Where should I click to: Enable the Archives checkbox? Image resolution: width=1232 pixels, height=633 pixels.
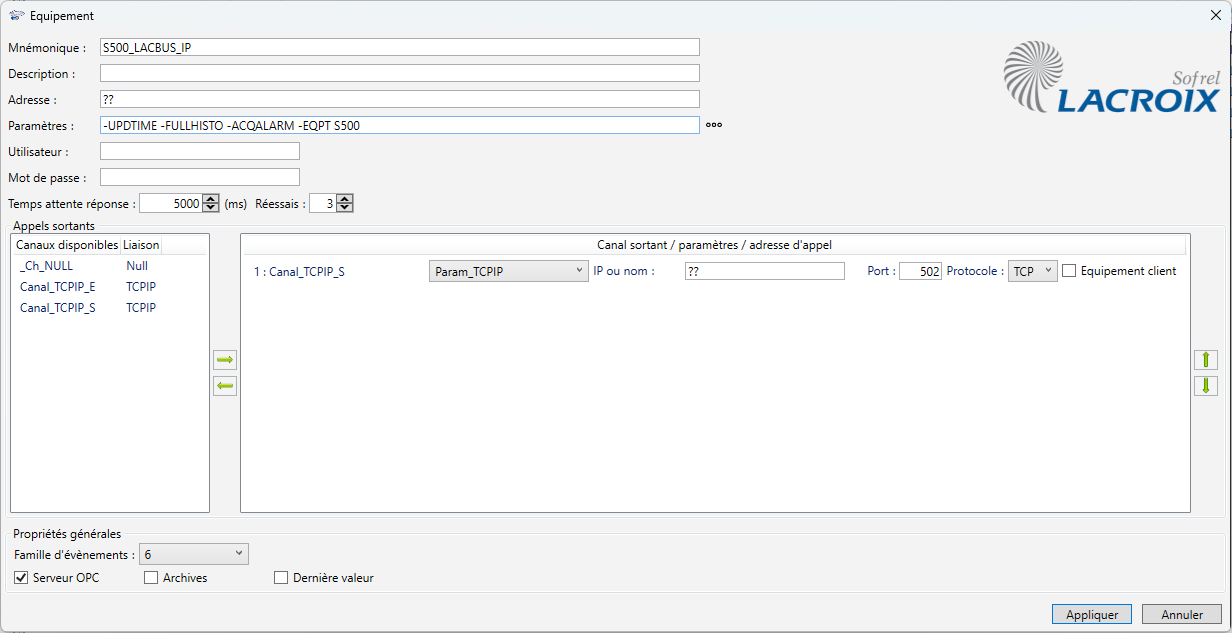[x=151, y=578]
